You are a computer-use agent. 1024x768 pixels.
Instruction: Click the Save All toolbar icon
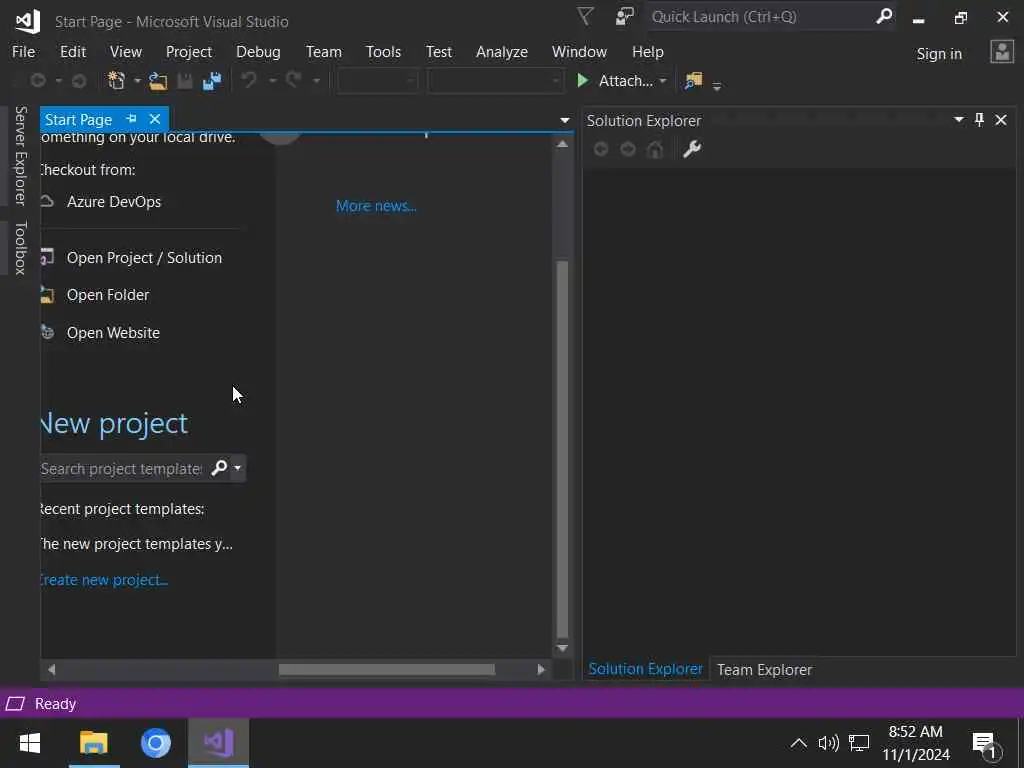[212, 81]
